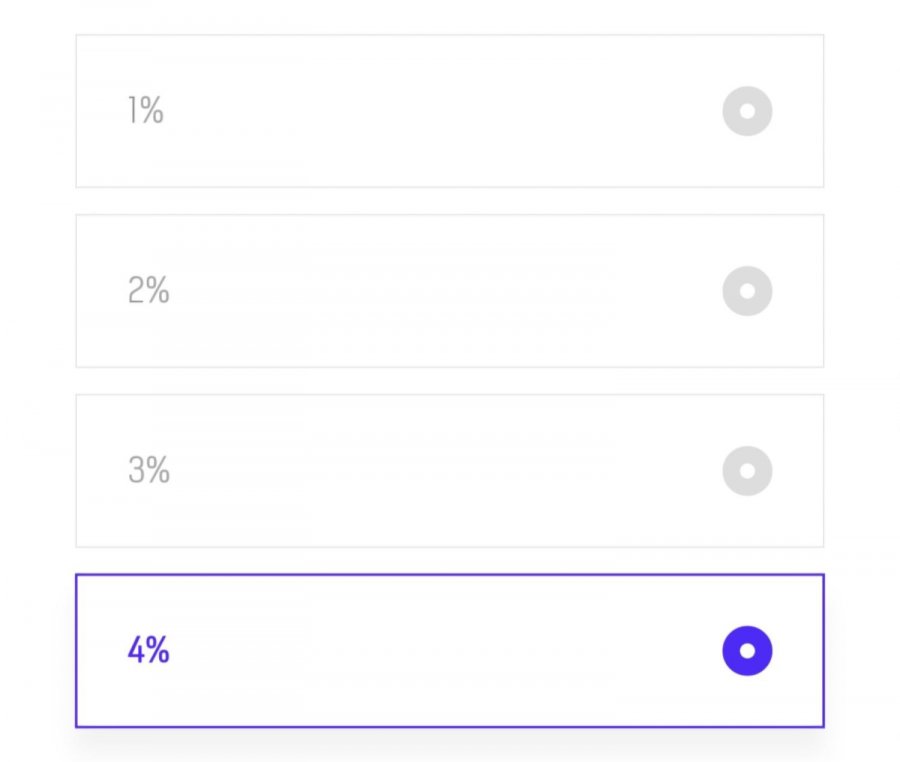
Task: Choose the 1% option card
Action: coord(449,111)
